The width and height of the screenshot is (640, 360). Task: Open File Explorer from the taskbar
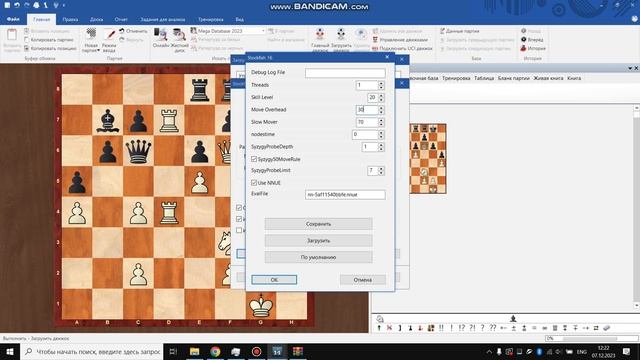pyautogui.click(x=194, y=351)
